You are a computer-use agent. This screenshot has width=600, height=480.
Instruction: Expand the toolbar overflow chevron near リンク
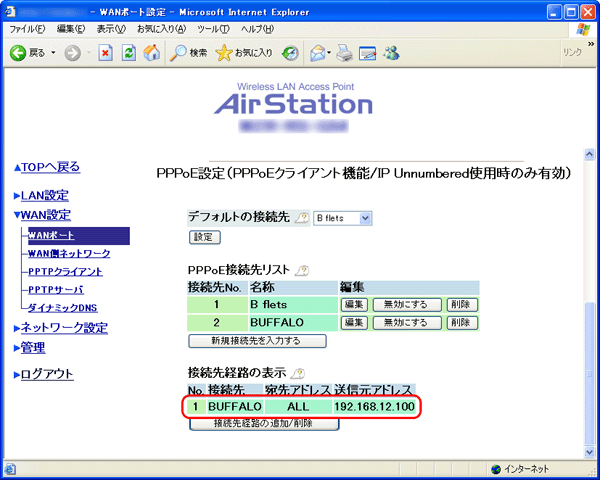tap(591, 44)
